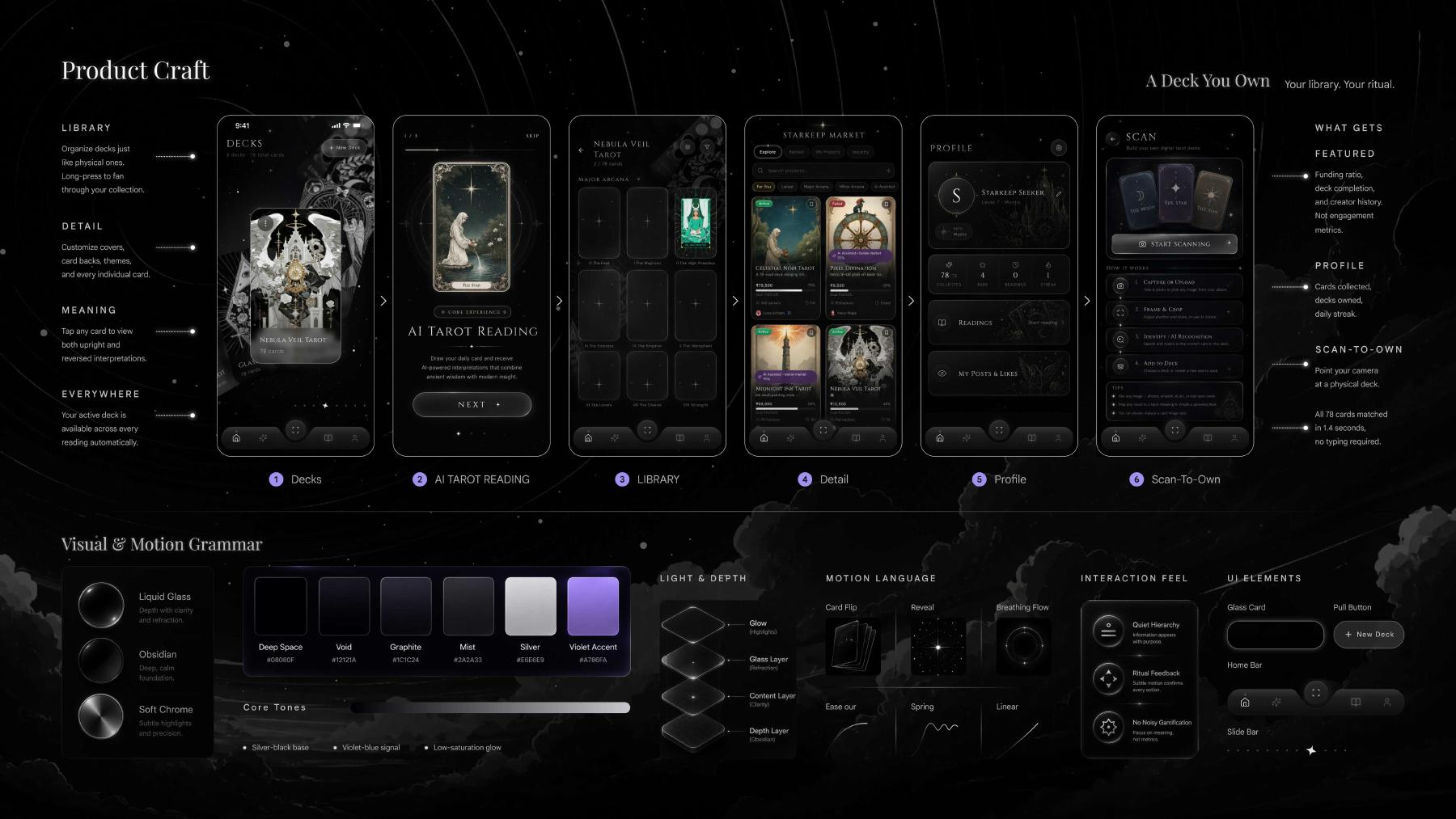1456x819 pixels.
Task: Expand the My Posts & Likes chevron
Action: [x=1062, y=374]
